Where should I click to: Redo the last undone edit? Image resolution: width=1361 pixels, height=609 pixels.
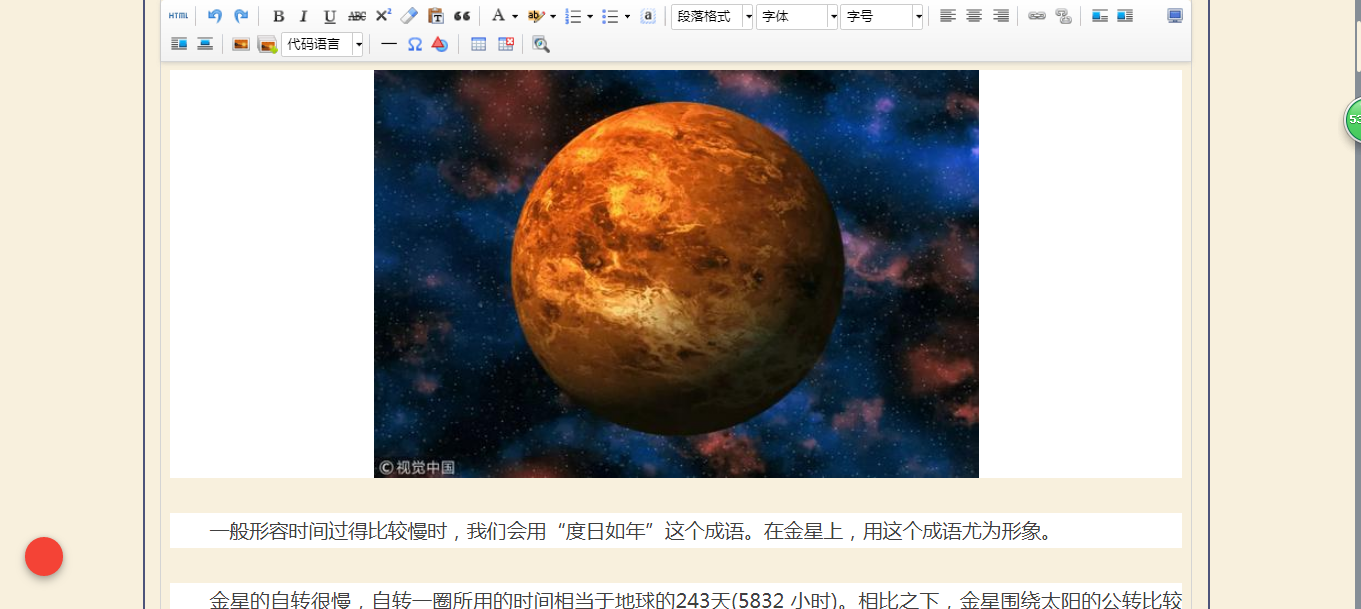coord(241,16)
